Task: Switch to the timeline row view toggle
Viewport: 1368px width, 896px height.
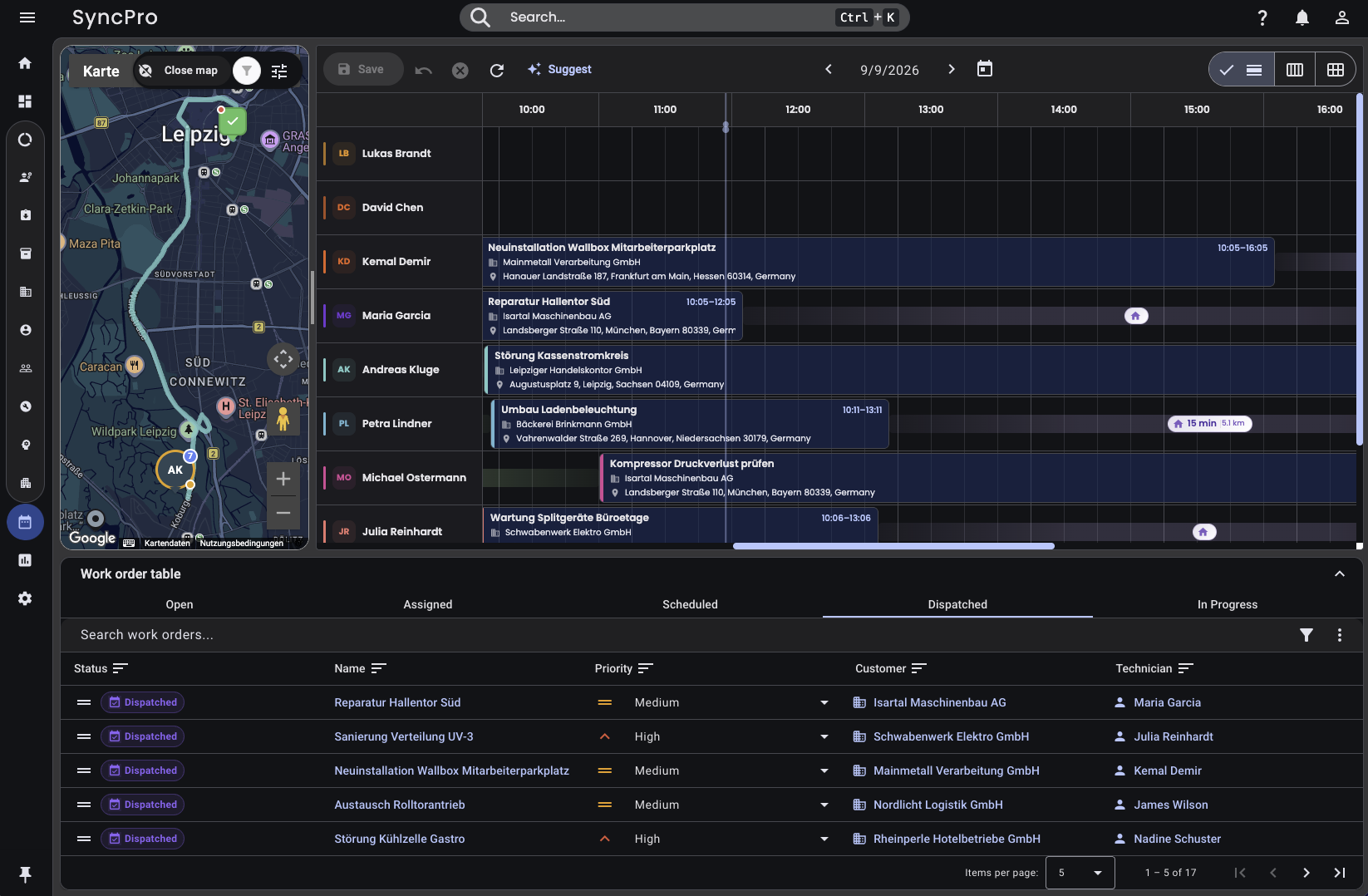Action: pyautogui.click(x=1241, y=70)
